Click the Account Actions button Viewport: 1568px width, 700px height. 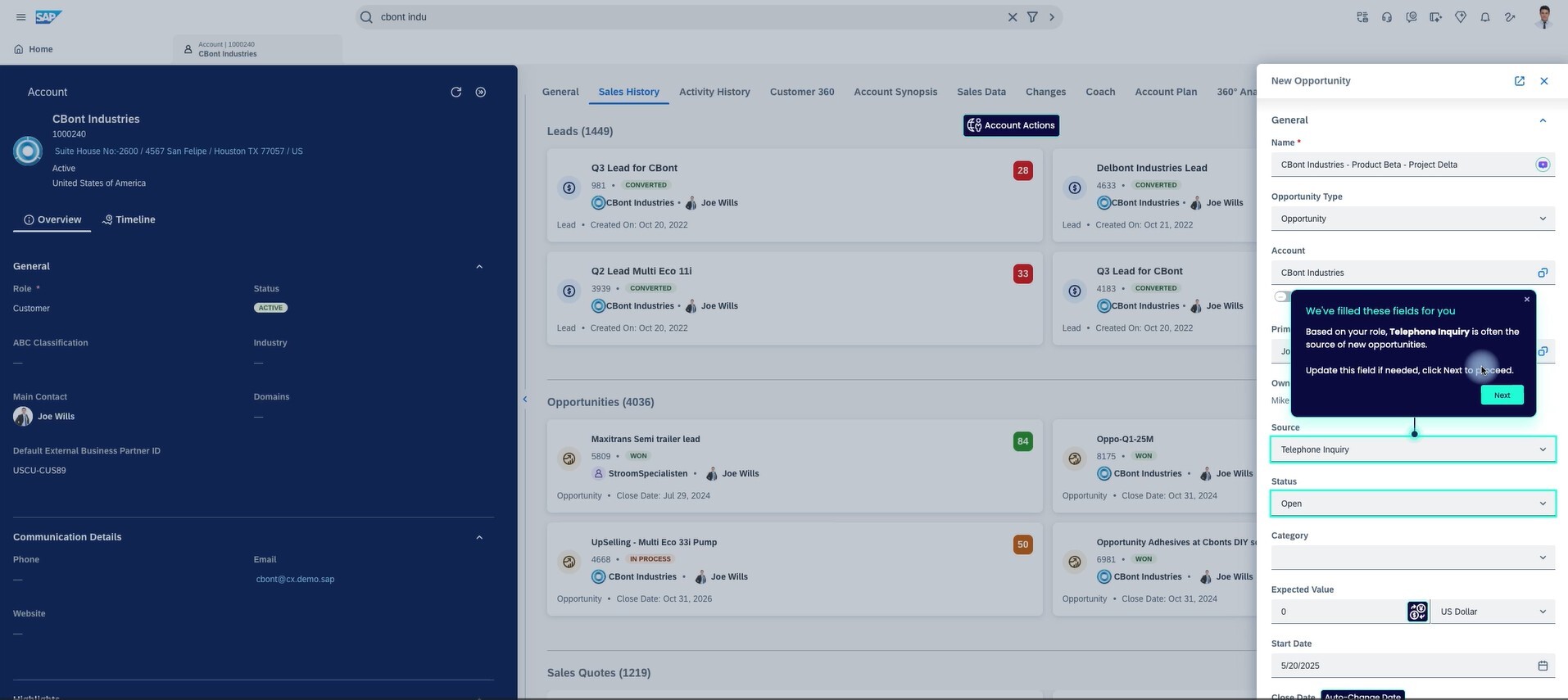[1010, 125]
